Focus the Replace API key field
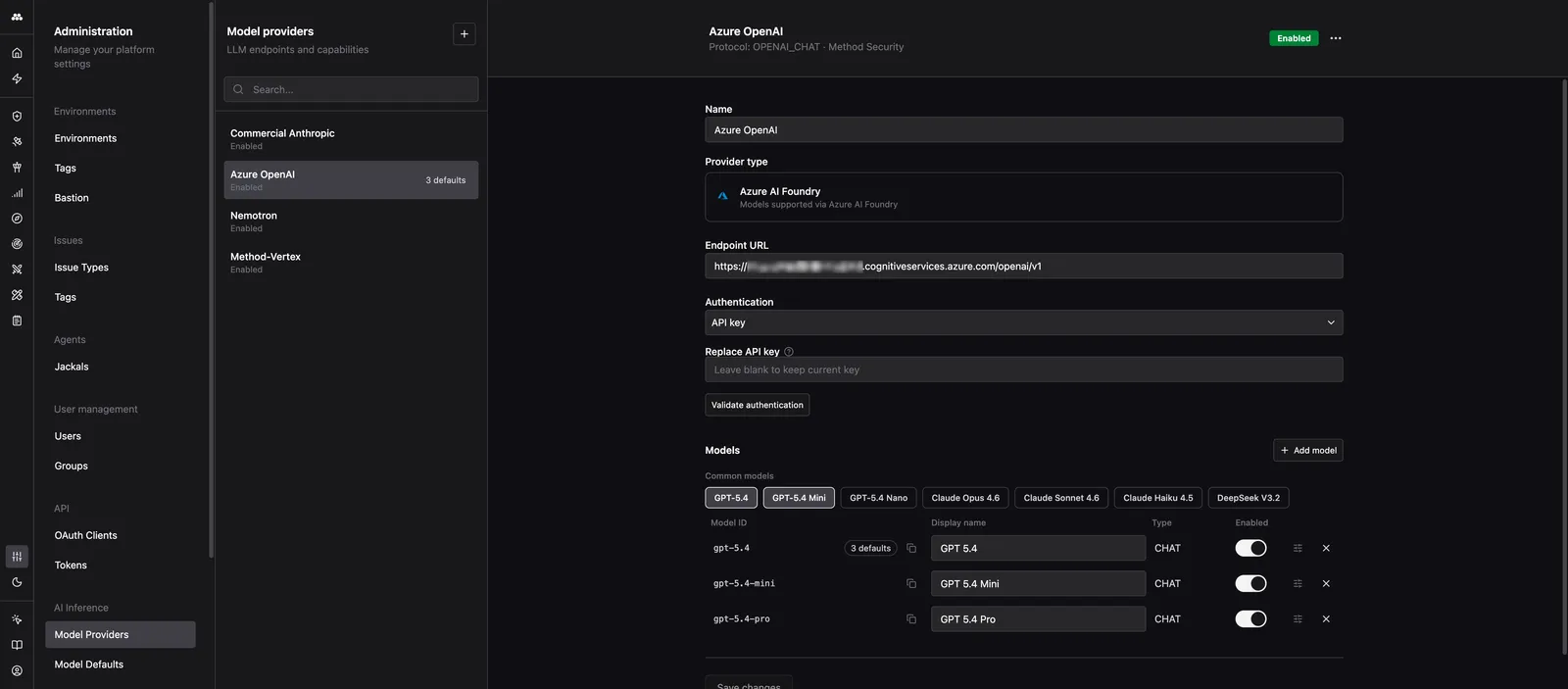 pos(1024,370)
